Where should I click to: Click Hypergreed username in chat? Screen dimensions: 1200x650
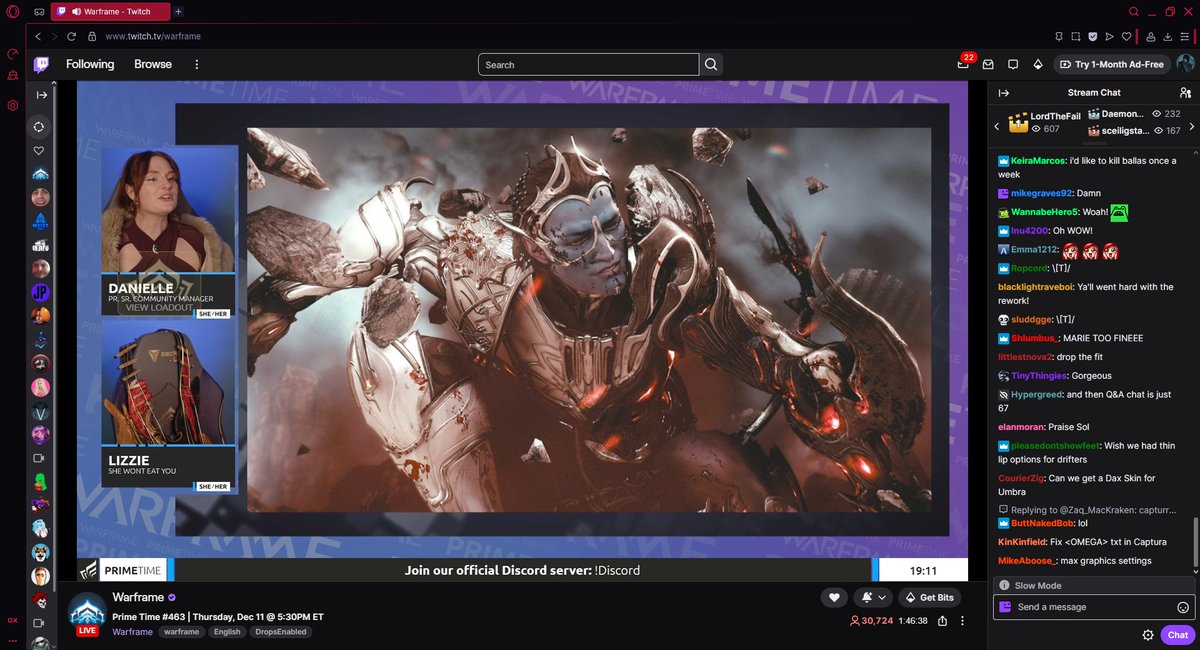click(x=1037, y=394)
